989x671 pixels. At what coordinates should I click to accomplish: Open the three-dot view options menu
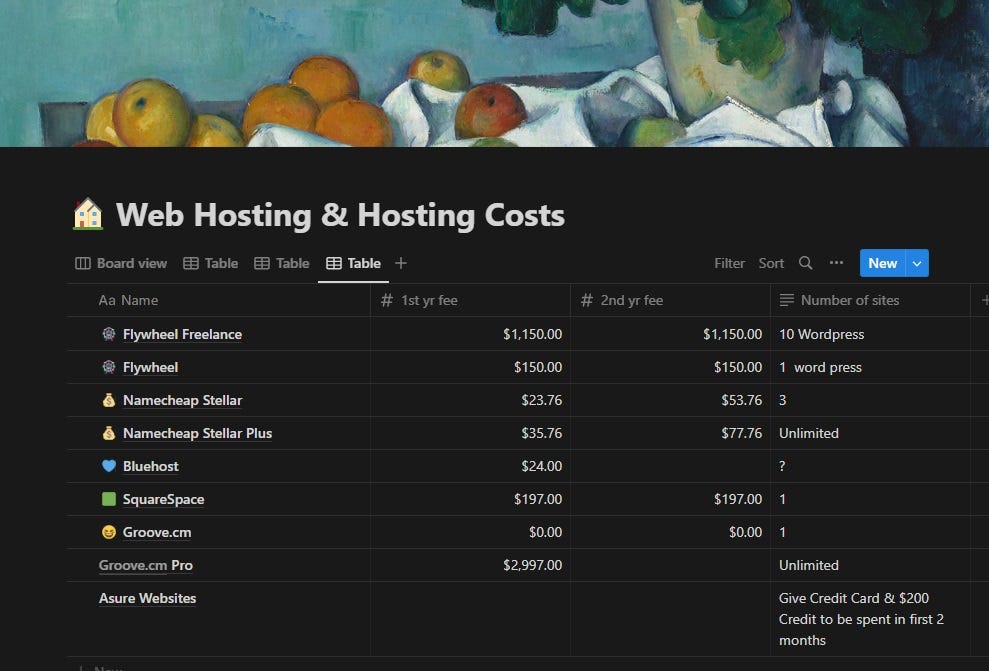point(836,263)
